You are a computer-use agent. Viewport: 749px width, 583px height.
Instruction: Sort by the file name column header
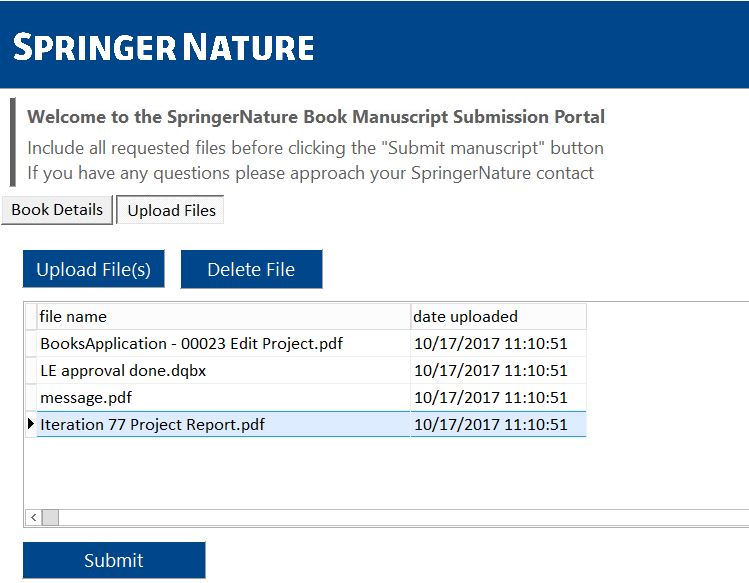pos(222,316)
